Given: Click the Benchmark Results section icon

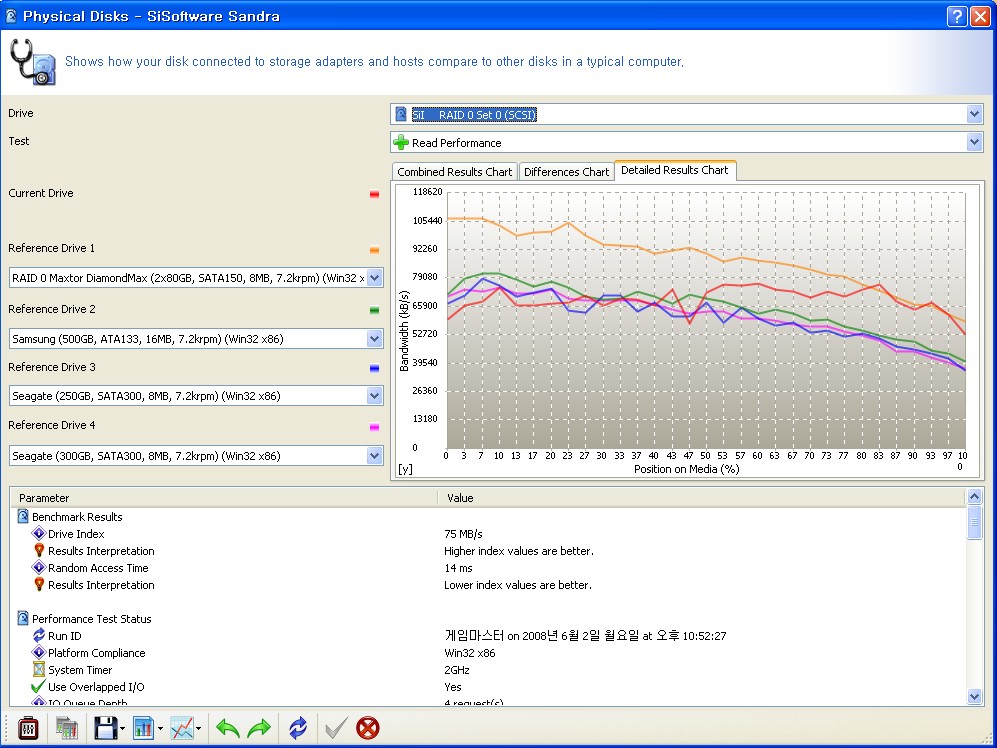Looking at the screenshot, I should point(23,516).
